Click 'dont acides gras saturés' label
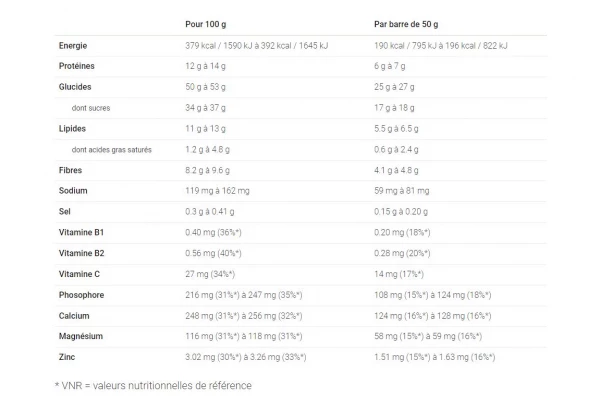The width and height of the screenshot is (600, 409). pyautogui.click(x=112, y=149)
